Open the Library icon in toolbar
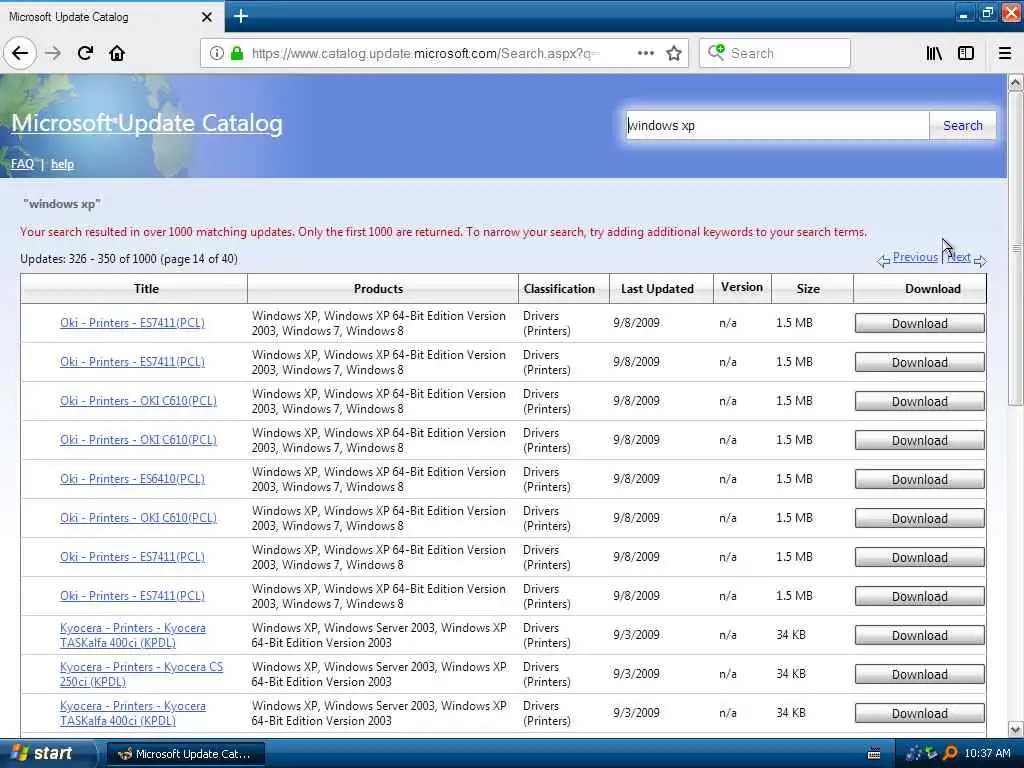The image size is (1024, 768). tap(934, 53)
